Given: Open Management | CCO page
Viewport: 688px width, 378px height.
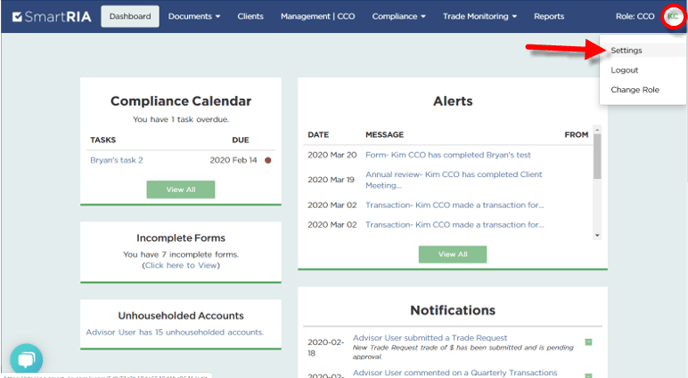Looking at the screenshot, I should [318, 17].
